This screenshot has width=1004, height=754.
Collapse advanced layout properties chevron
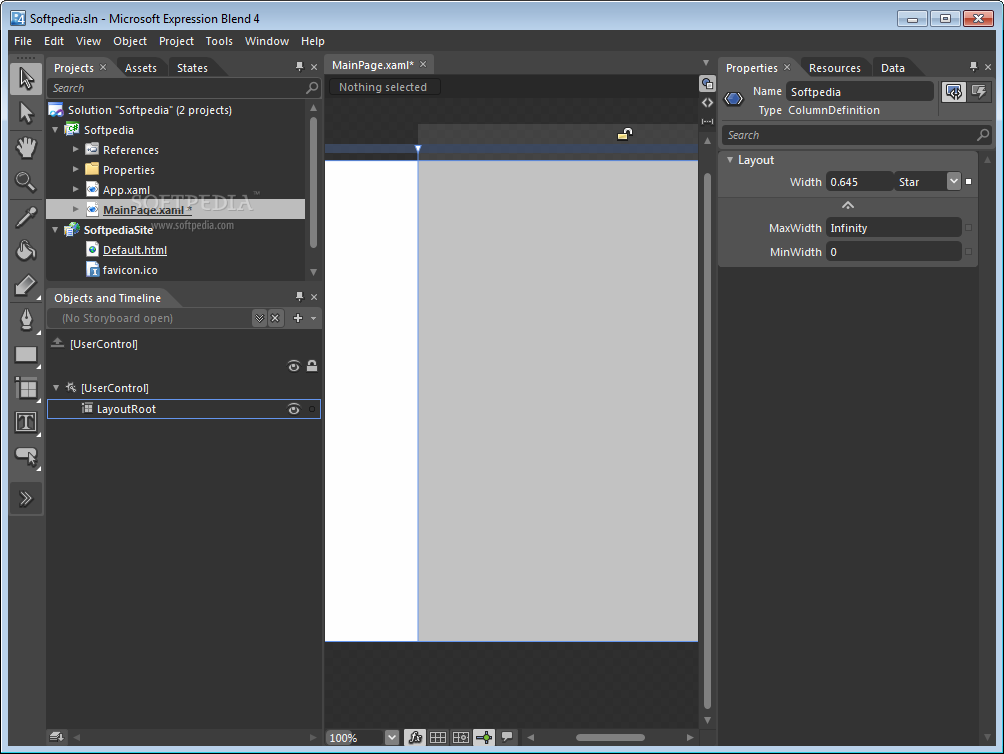point(848,205)
